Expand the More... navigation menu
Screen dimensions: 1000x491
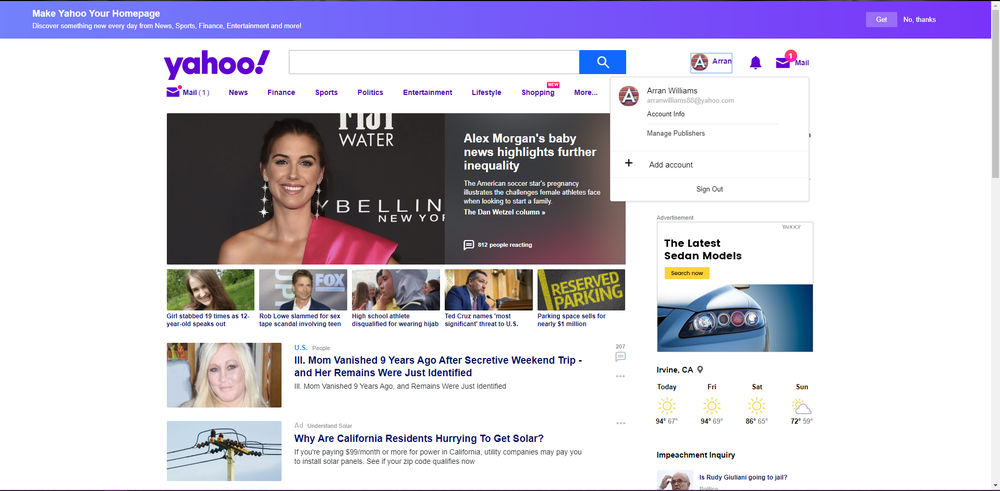[x=585, y=92]
